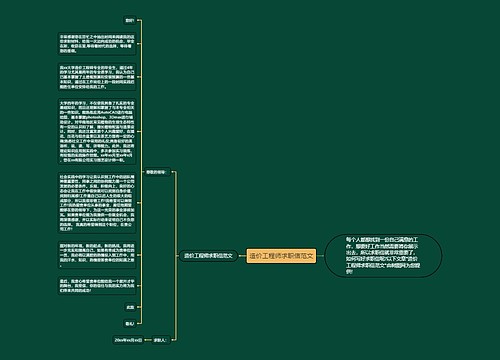Select the 此致 leaf node

pos(130,307)
